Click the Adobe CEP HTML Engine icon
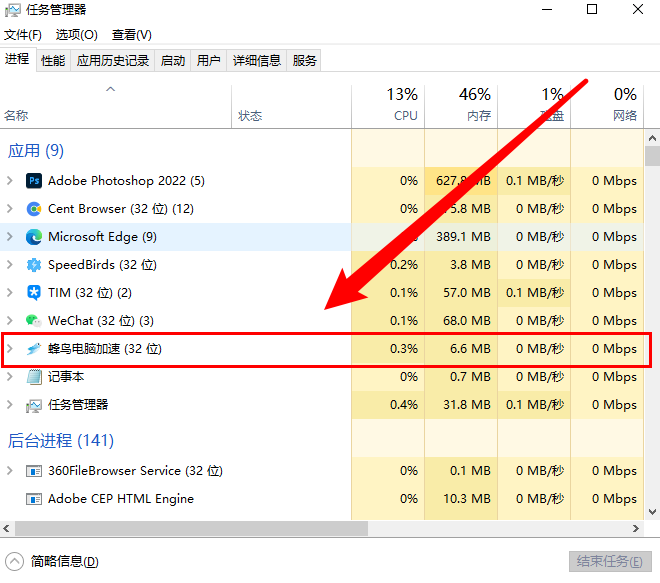The height and width of the screenshot is (583, 660). (34, 499)
